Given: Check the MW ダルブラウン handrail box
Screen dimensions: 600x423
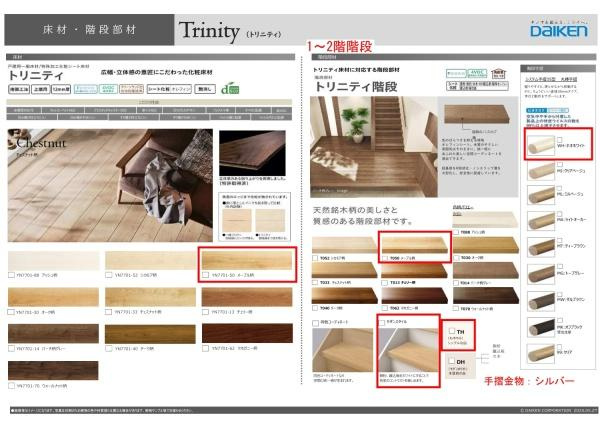Looking at the screenshot, I should 559,294.
